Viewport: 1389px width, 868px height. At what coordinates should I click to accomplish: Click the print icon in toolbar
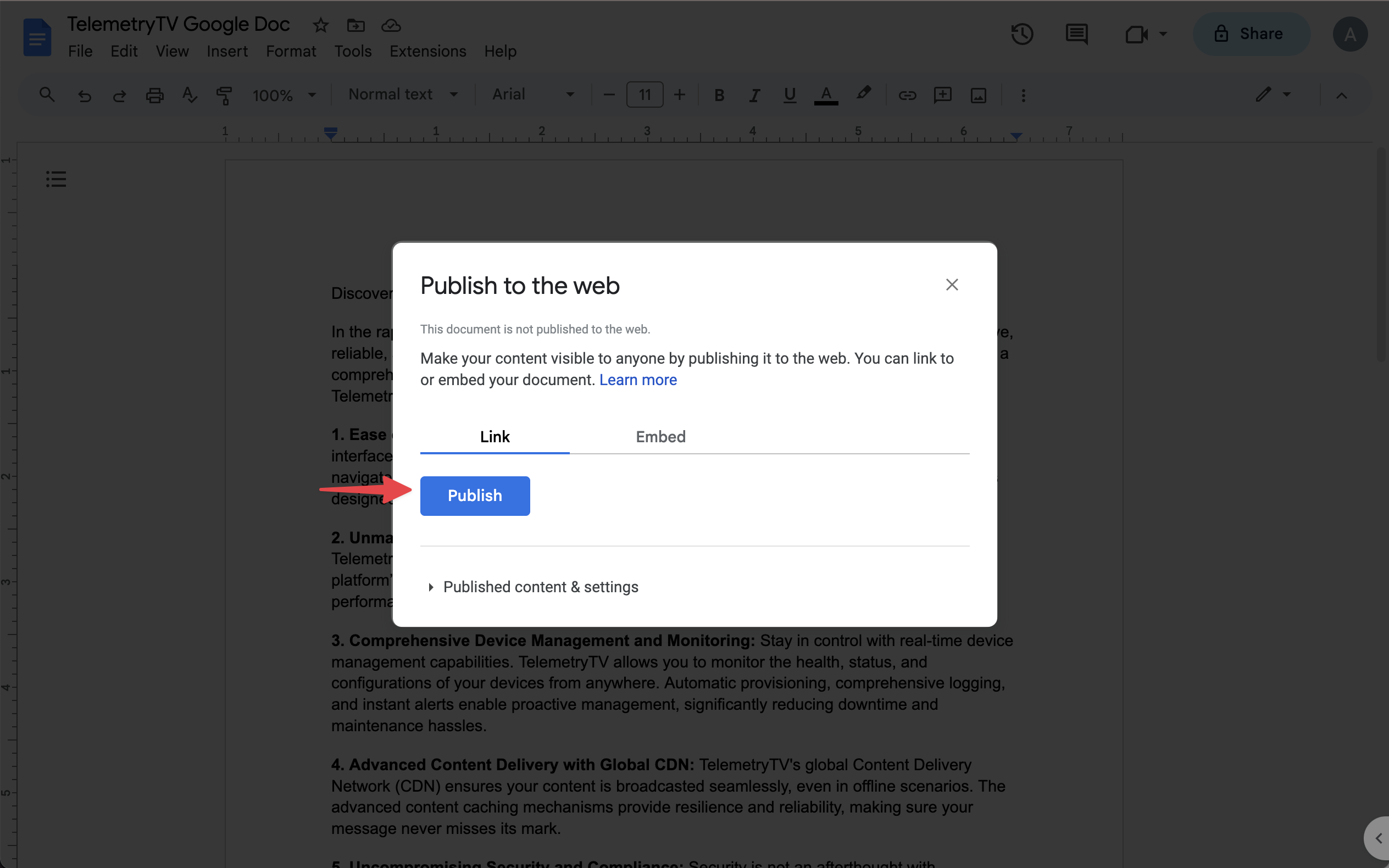coord(154,94)
